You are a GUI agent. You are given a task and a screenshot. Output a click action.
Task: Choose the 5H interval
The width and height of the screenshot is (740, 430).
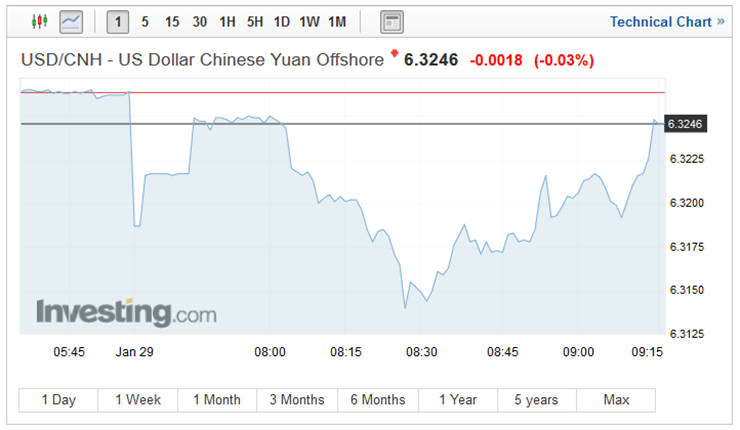pos(255,21)
